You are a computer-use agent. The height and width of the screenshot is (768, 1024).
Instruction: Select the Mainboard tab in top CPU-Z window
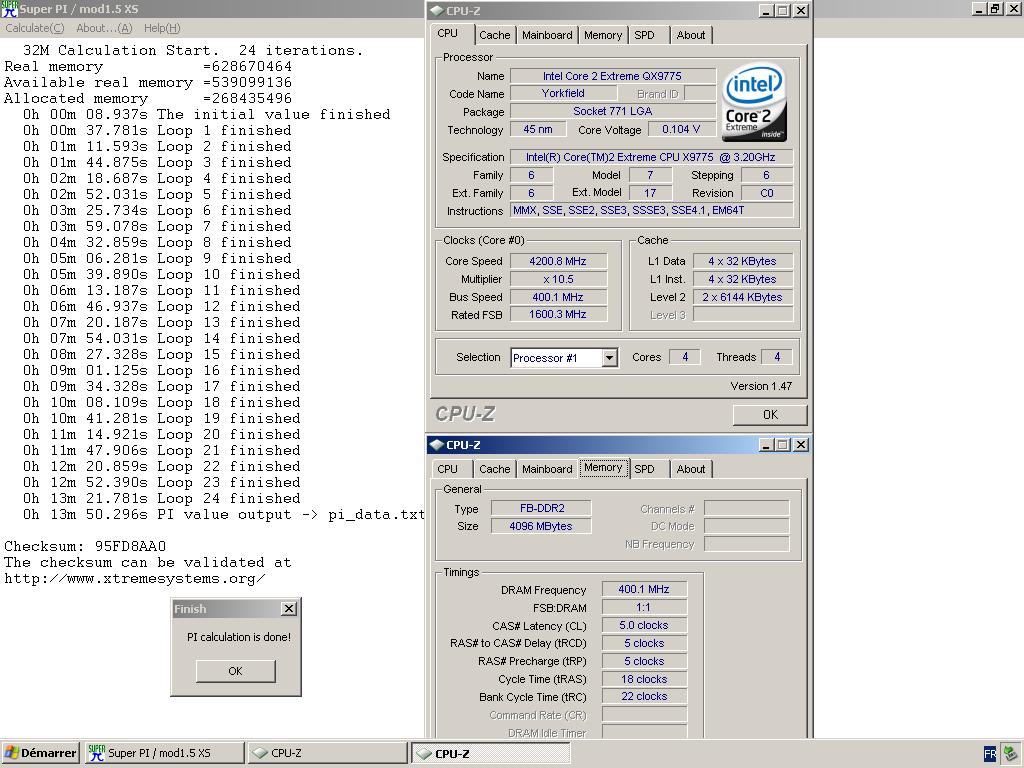pyautogui.click(x=547, y=35)
